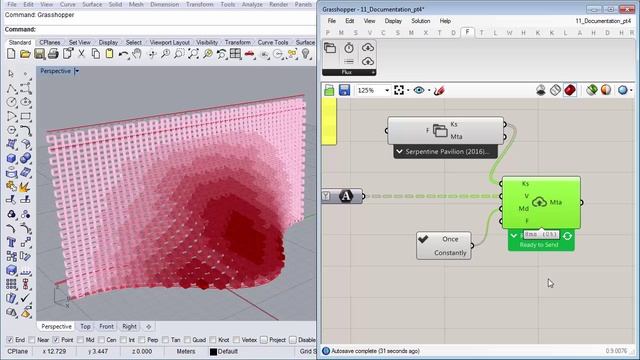This screenshot has width=640, height=360.
Task: Click the Cut scissors icon
Action: 81,54
